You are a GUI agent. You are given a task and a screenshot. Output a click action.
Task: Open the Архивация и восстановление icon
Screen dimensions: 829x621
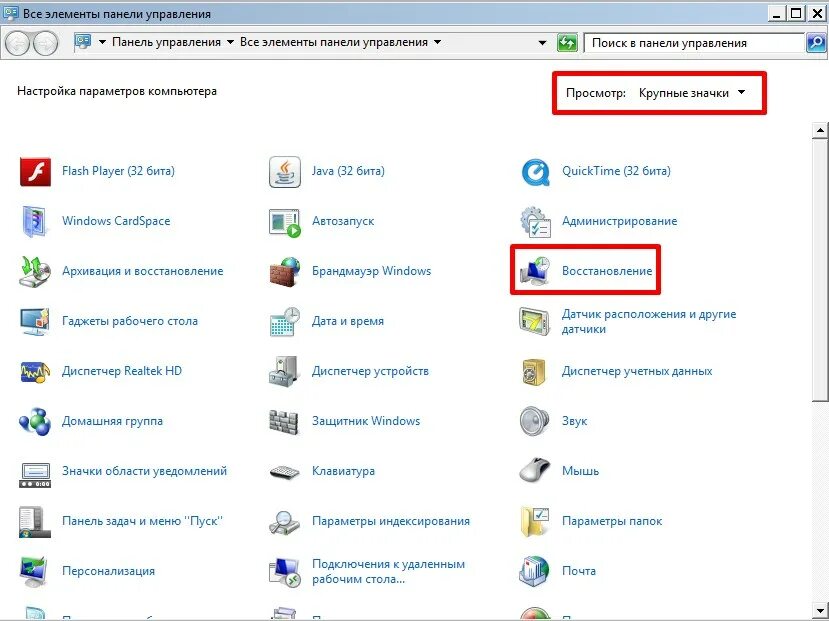click(35, 271)
